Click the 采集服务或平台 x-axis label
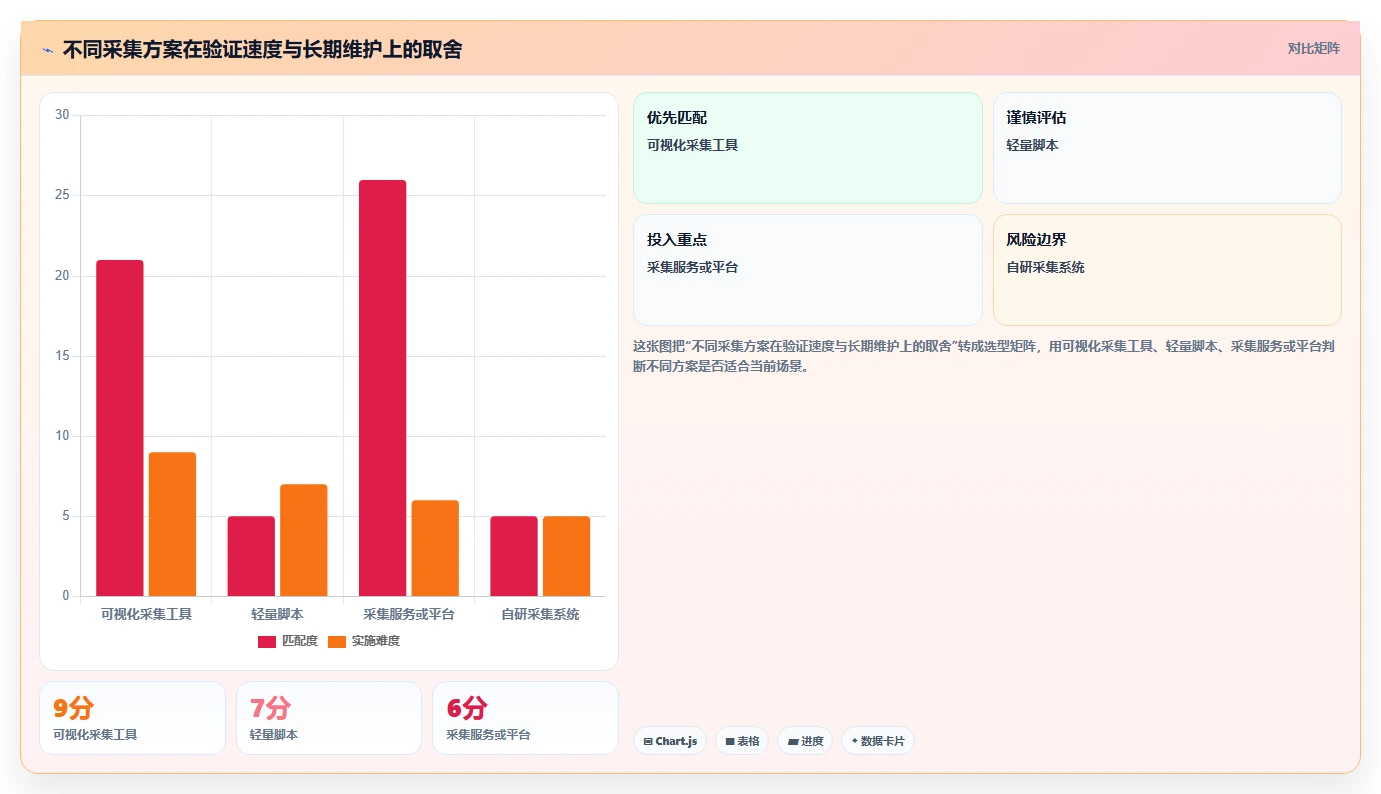This screenshot has width=1381, height=794. tap(409, 614)
